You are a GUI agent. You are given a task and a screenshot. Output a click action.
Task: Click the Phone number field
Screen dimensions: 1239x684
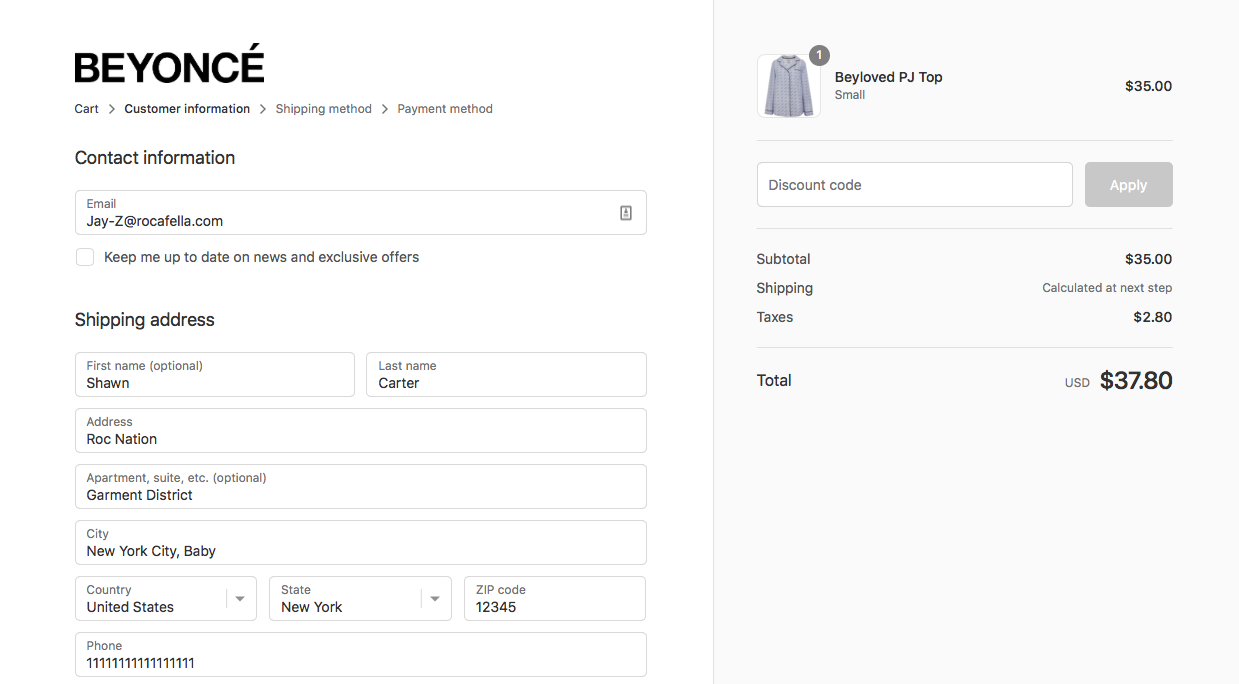point(360,655)
